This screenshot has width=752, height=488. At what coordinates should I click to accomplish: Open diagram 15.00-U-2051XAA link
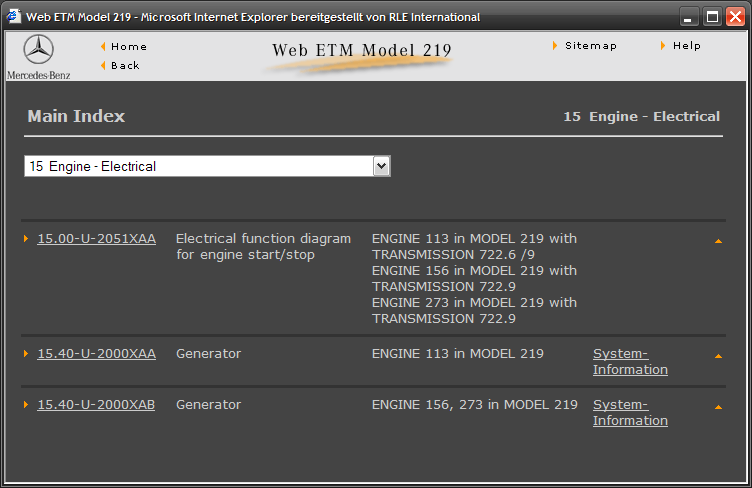(96, 239)
